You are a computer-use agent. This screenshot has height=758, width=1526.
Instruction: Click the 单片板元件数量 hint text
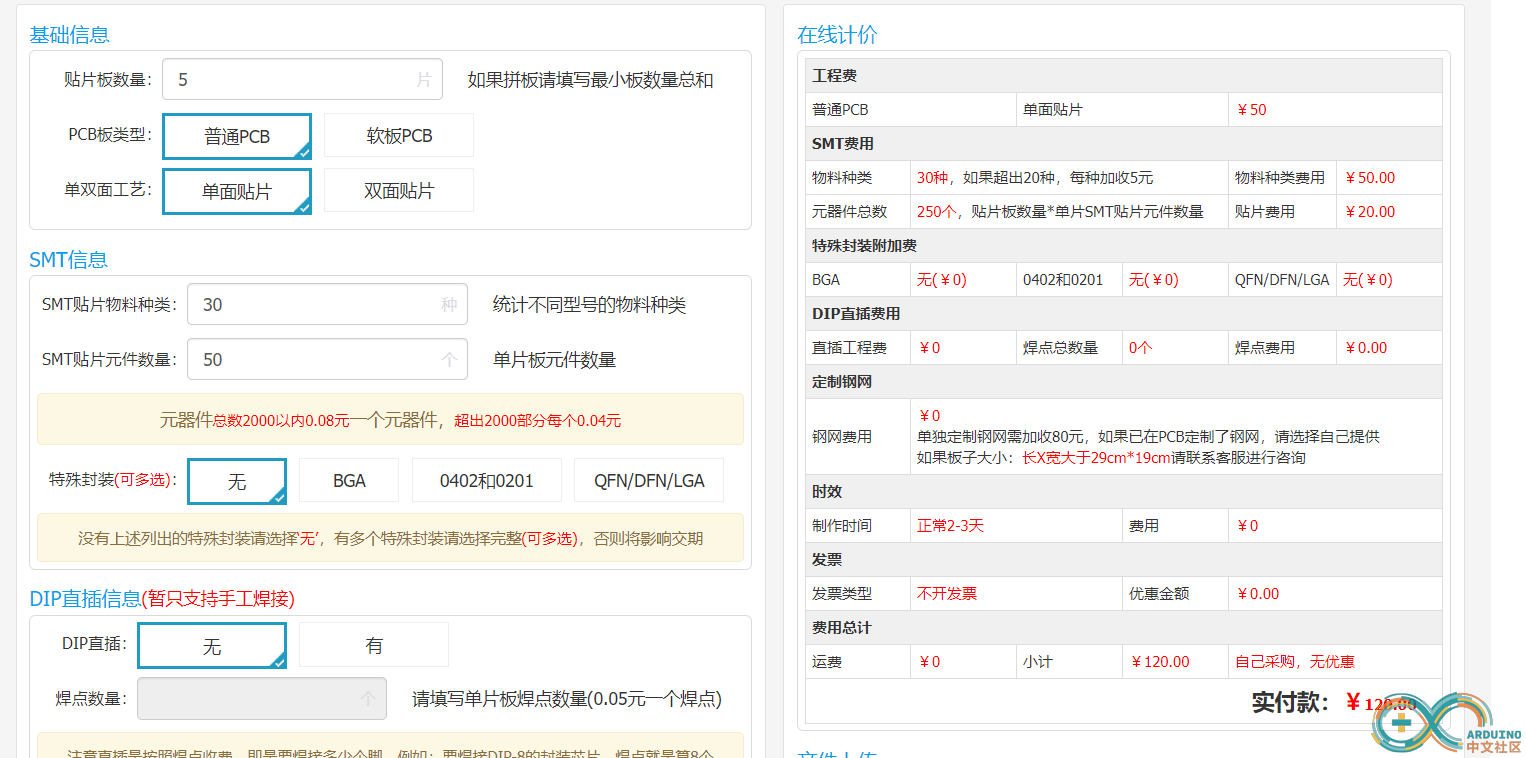point(554,360)
